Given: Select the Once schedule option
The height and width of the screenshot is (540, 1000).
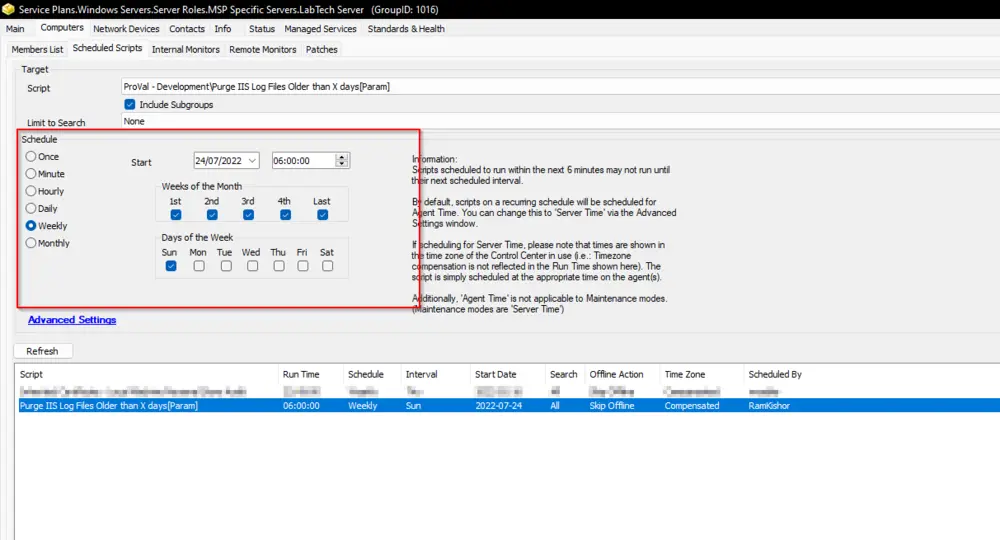Looking at the screenshot, I should tap(31, 156).
